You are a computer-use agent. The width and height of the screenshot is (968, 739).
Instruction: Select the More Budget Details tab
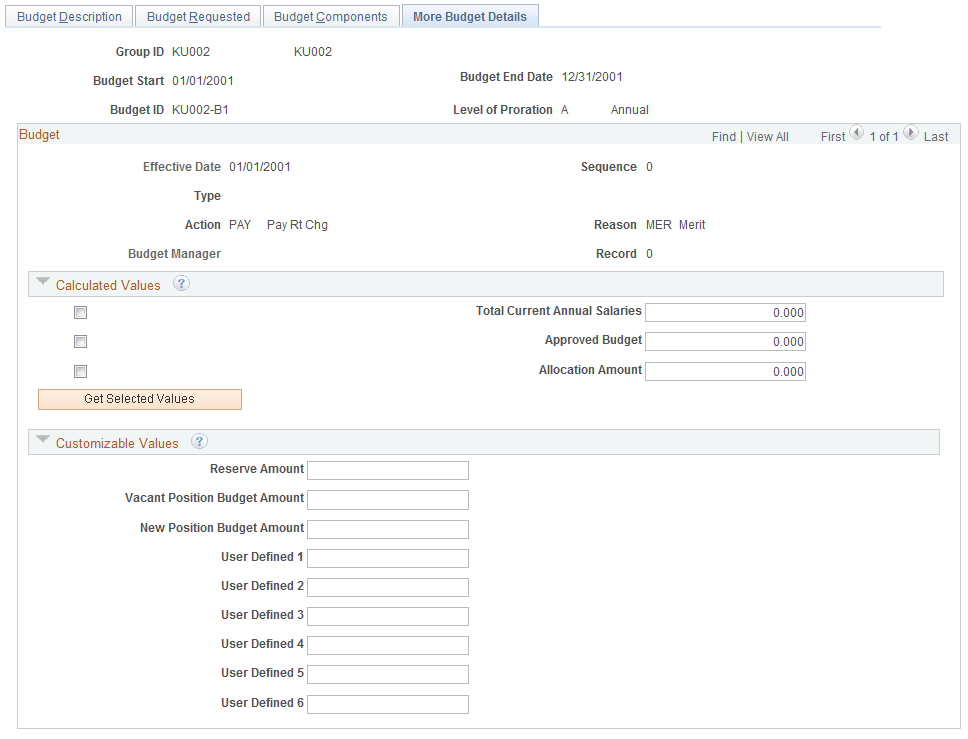470,15
